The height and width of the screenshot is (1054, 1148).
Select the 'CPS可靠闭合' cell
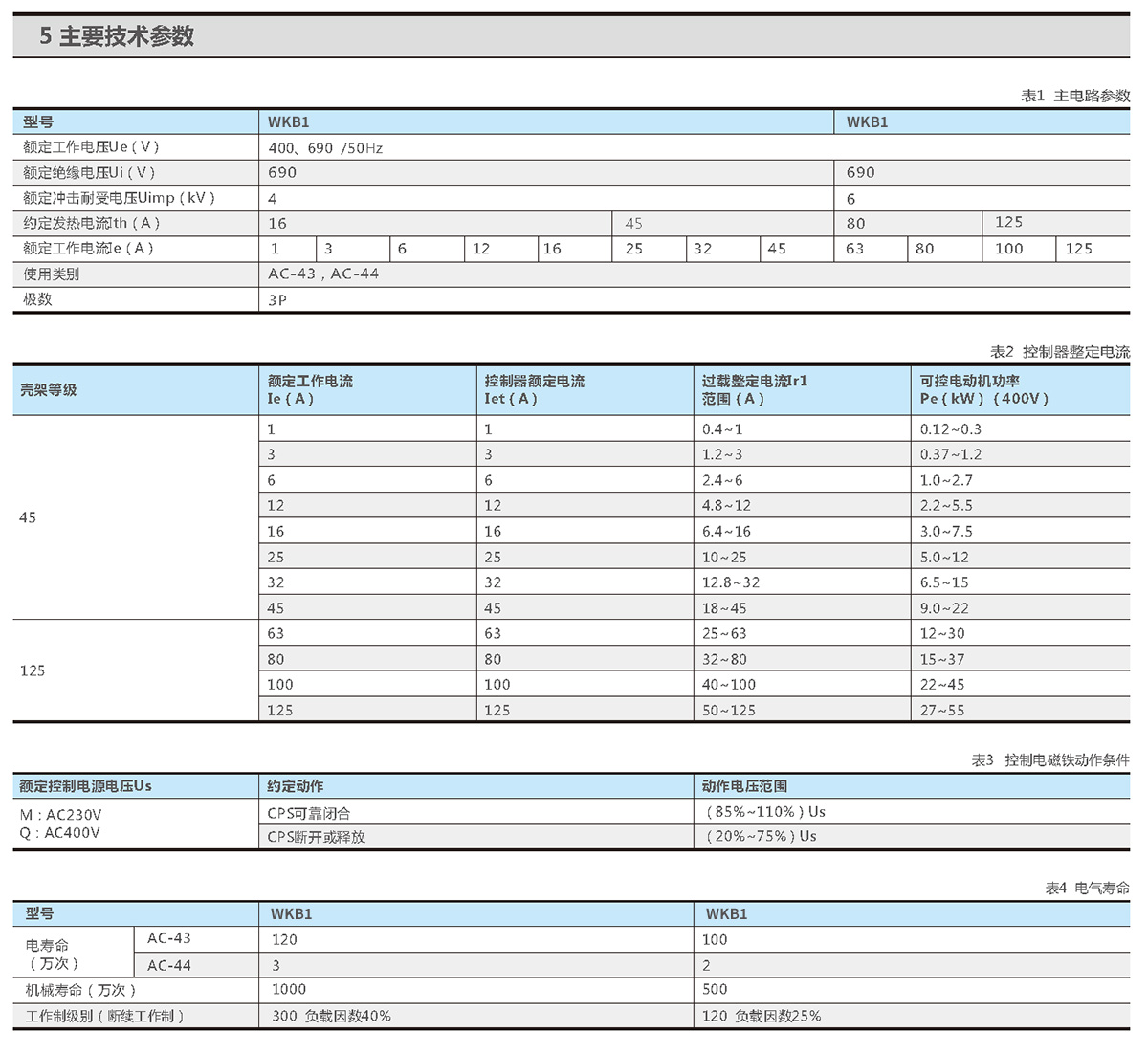click(309, 813)
